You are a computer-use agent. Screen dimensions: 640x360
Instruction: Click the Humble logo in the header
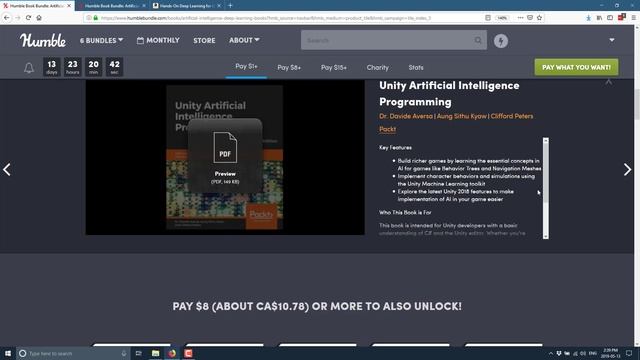point(43,40)
